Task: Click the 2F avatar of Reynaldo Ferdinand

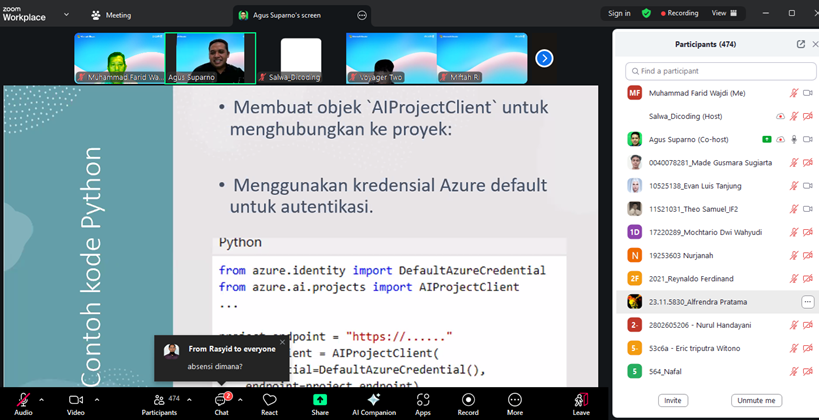Action: 634,278
